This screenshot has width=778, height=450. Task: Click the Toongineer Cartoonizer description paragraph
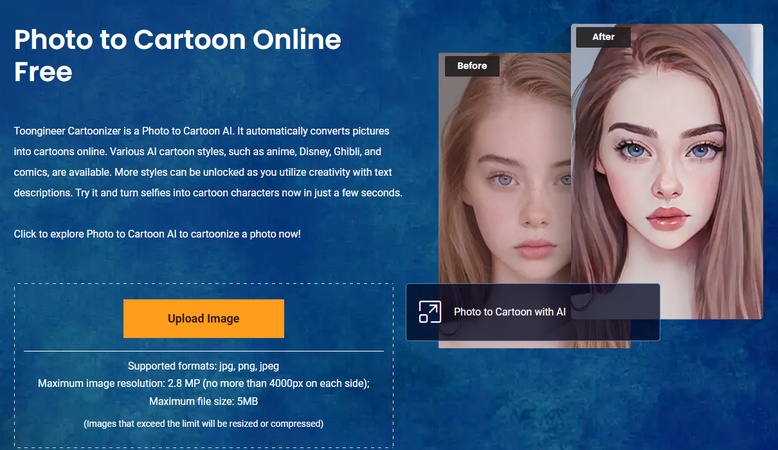pyautogui.click(x=208, y=162)
